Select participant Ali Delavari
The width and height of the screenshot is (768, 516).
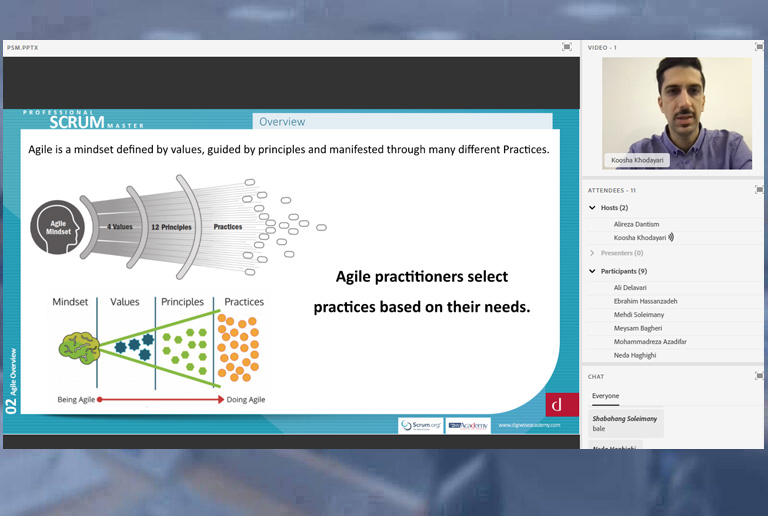point(632,288)
